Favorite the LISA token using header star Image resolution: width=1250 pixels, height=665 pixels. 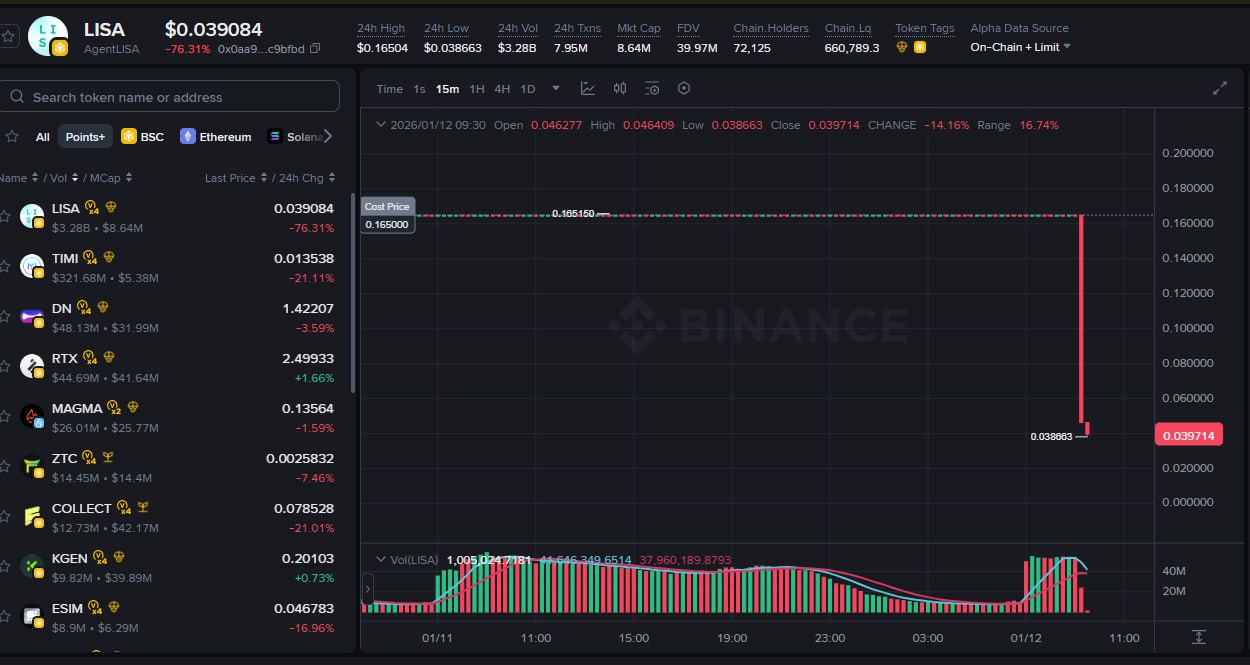(8, 36)
